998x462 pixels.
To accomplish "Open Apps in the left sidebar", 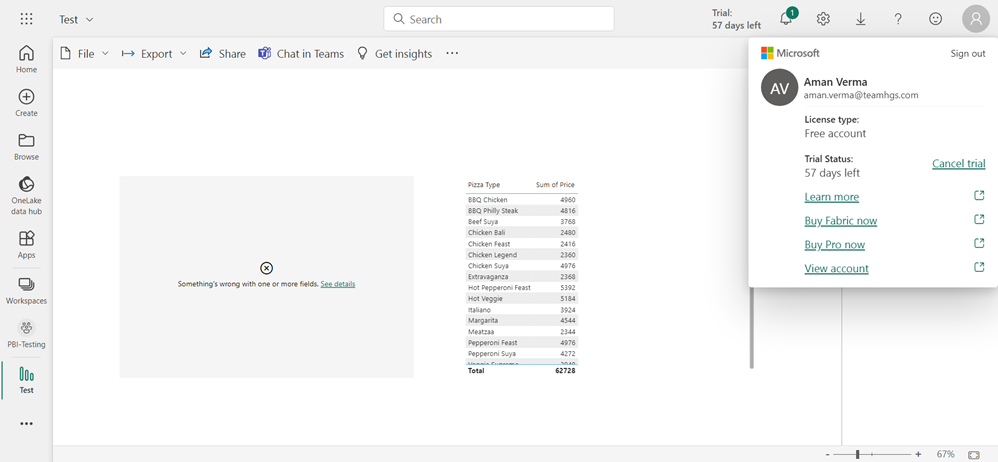I will point(26,245).
